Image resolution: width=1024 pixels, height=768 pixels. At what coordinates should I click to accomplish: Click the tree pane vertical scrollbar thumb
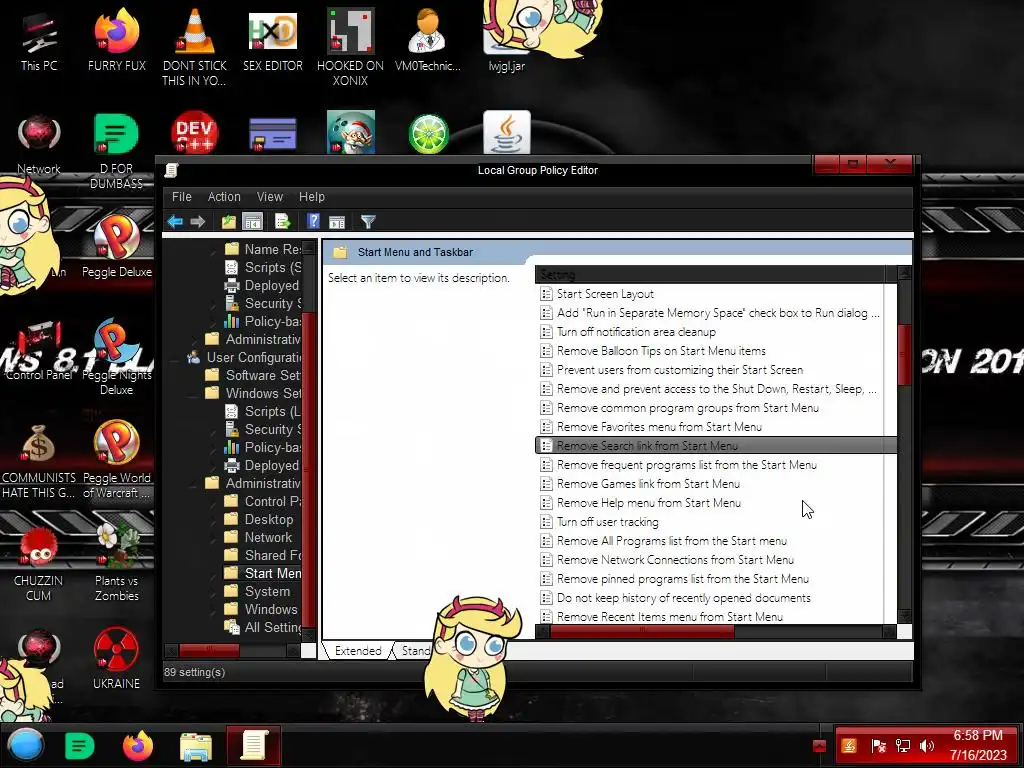coord(308,468)
